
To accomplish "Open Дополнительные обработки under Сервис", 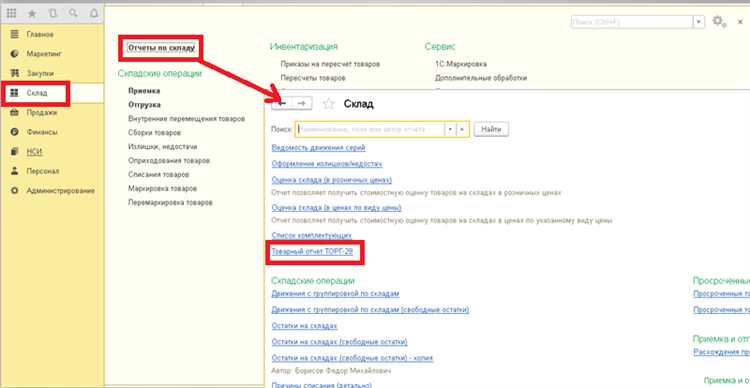I will (x=481, y=78).
